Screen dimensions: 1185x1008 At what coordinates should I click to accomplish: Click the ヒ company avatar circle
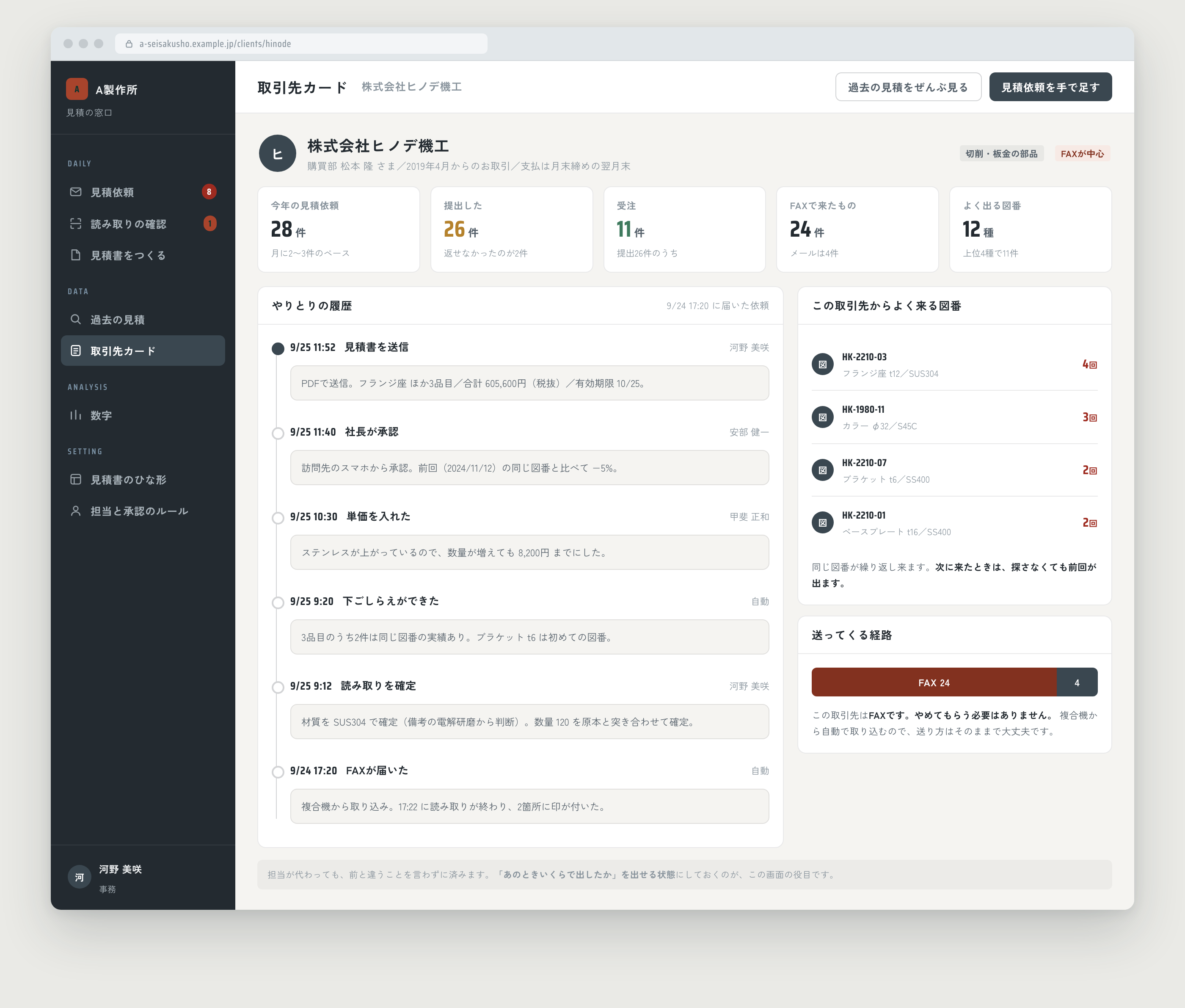[x=278, y=153]
